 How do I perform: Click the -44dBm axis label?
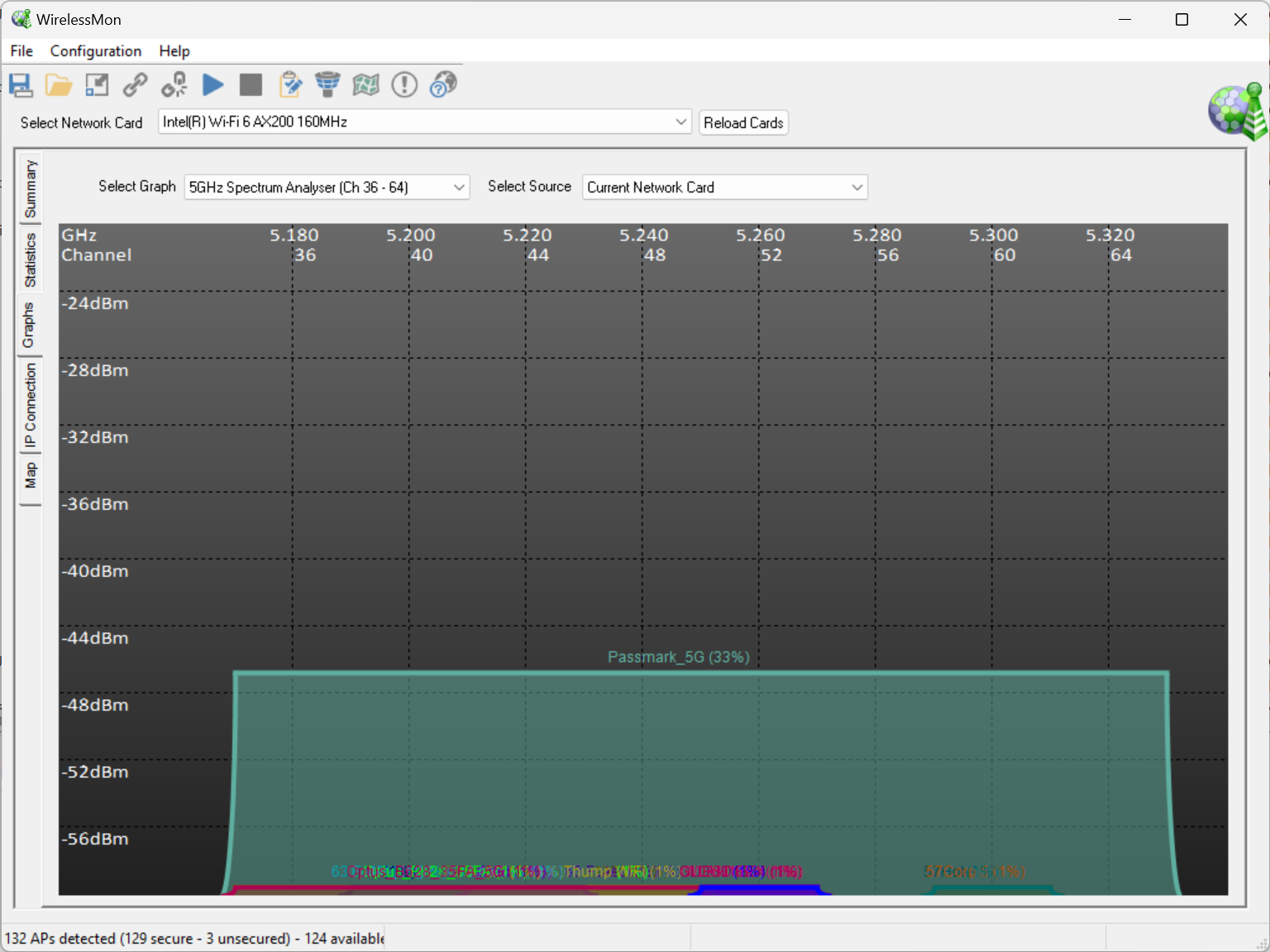[95, 638]
